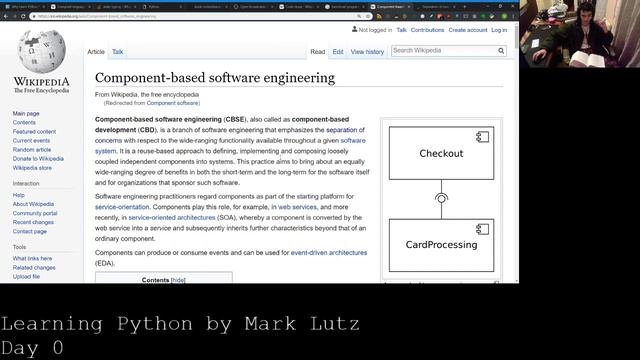Click the 'Not logged in' text
640x360 pixels.
coord(375,30)
